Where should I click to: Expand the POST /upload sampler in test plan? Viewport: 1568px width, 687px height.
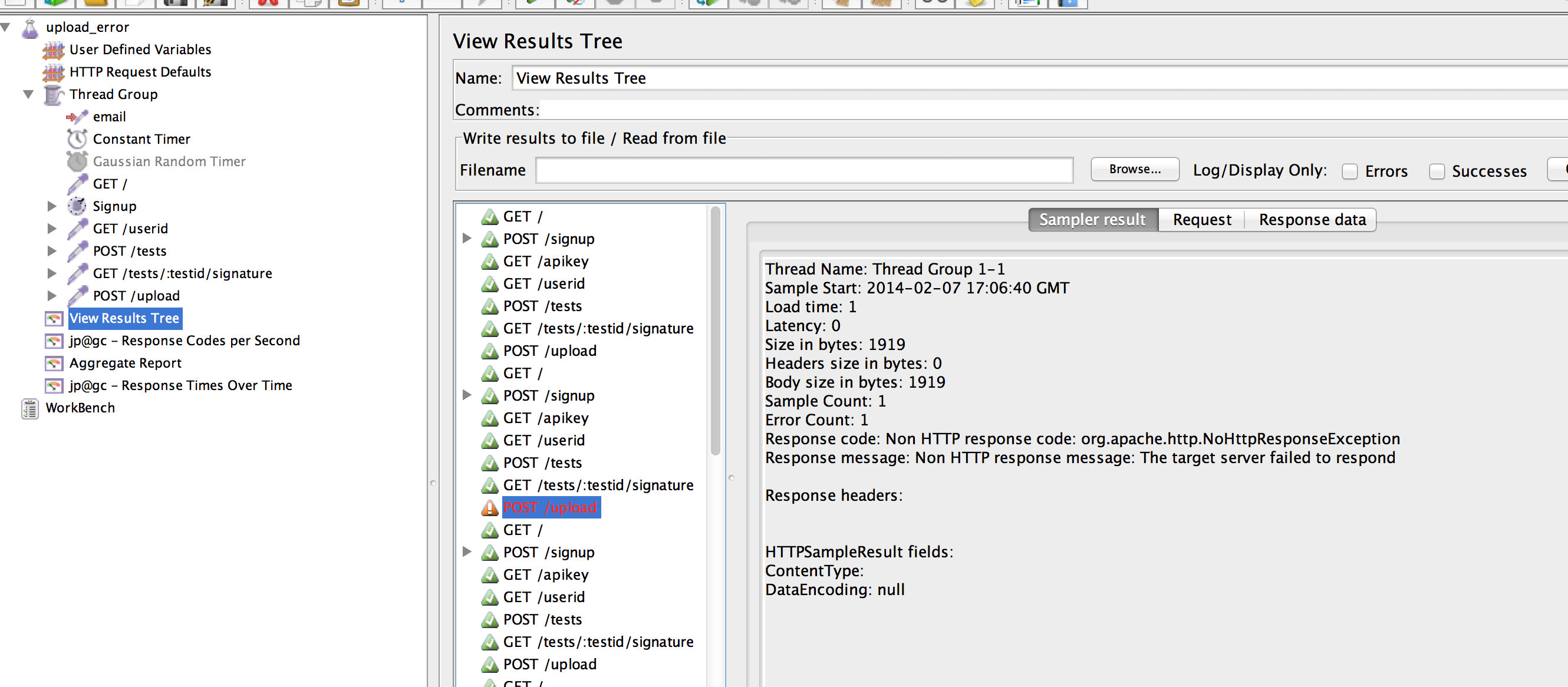point(52,296)
